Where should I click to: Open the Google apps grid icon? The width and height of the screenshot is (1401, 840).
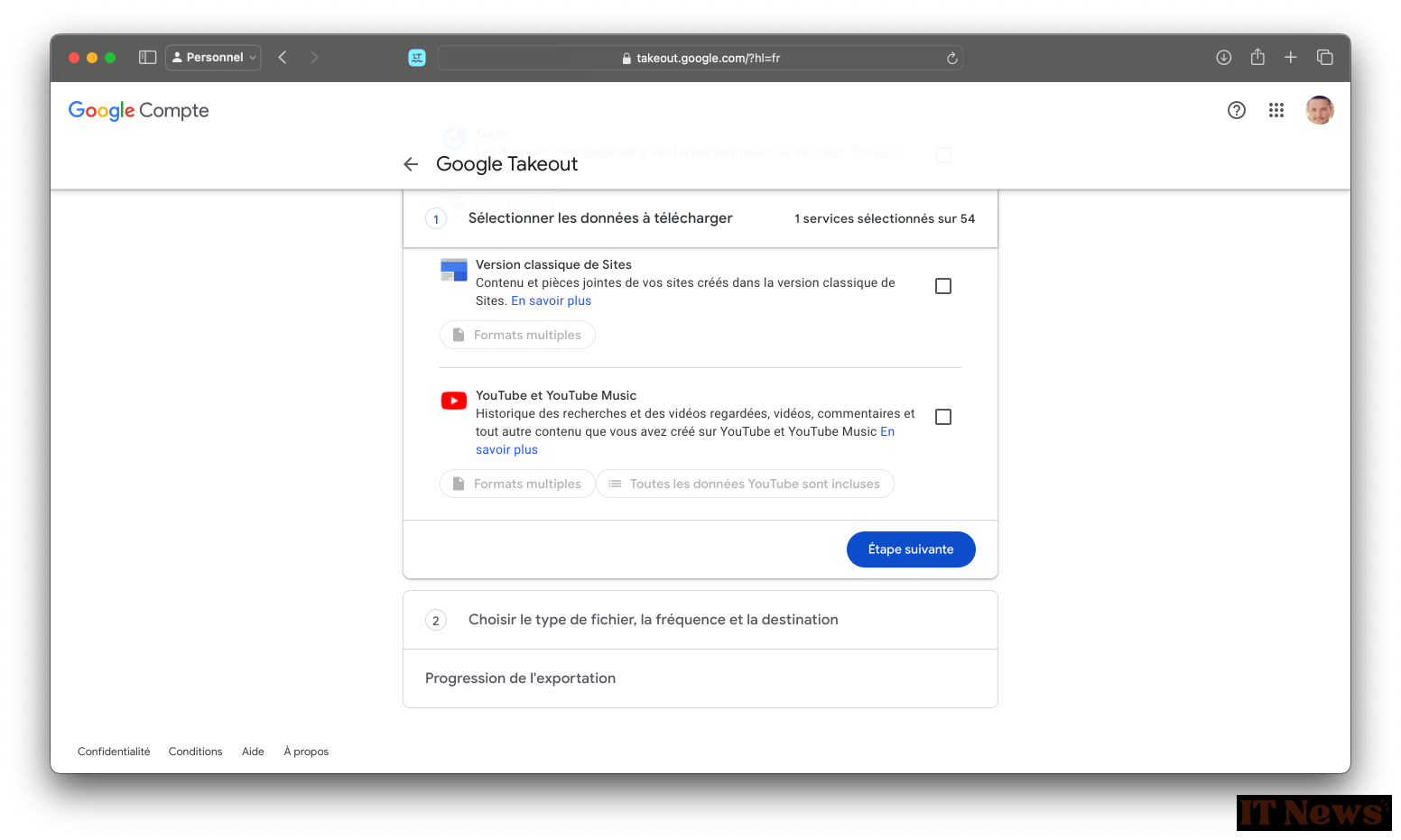(1276, 110)
